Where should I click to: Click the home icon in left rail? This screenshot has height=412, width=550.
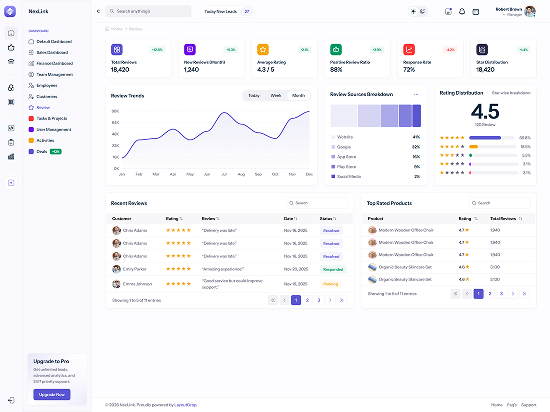11,33
